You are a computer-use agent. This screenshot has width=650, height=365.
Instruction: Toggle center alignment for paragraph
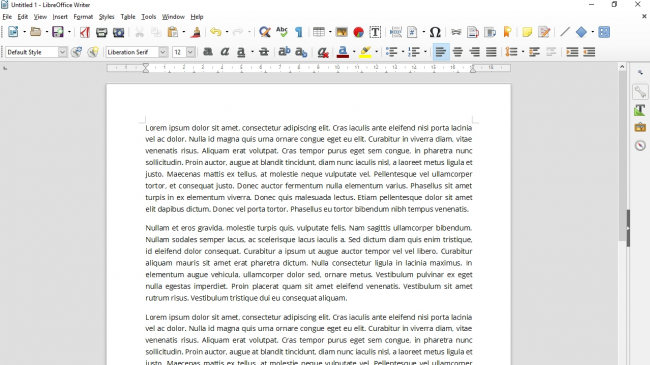(458, 52)
